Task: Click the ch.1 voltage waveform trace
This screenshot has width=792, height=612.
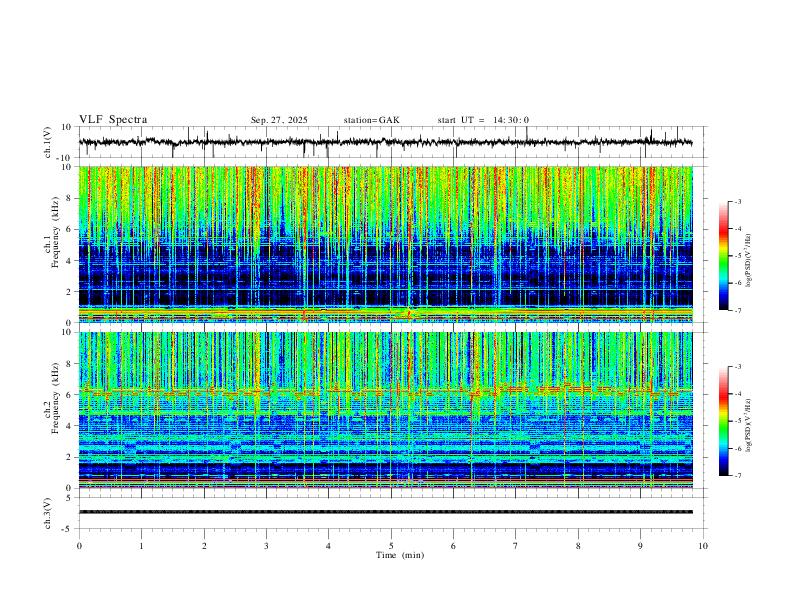Action: click(x=385, y=142)
